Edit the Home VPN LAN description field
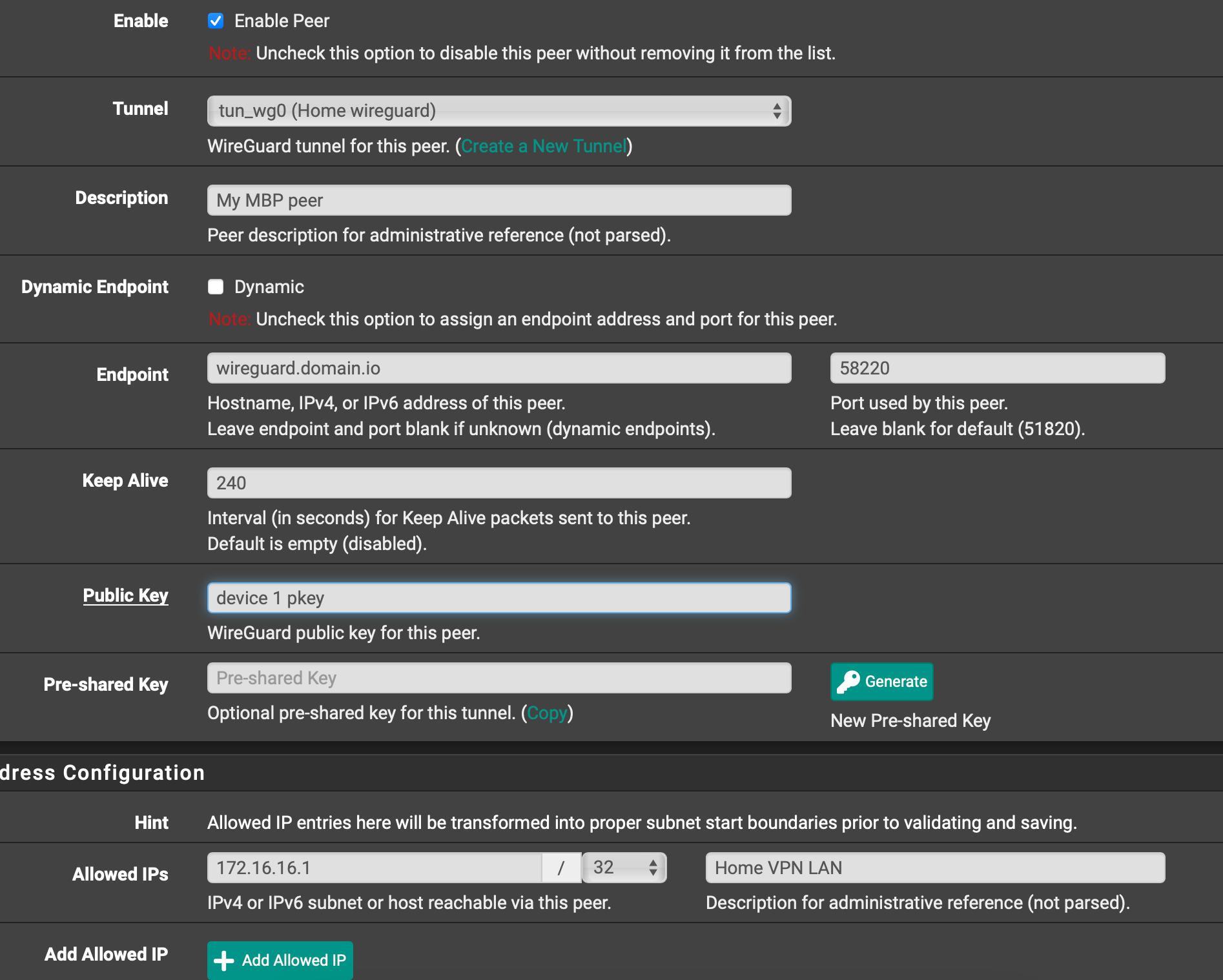Screen dimensions: 1223x980 936,868
